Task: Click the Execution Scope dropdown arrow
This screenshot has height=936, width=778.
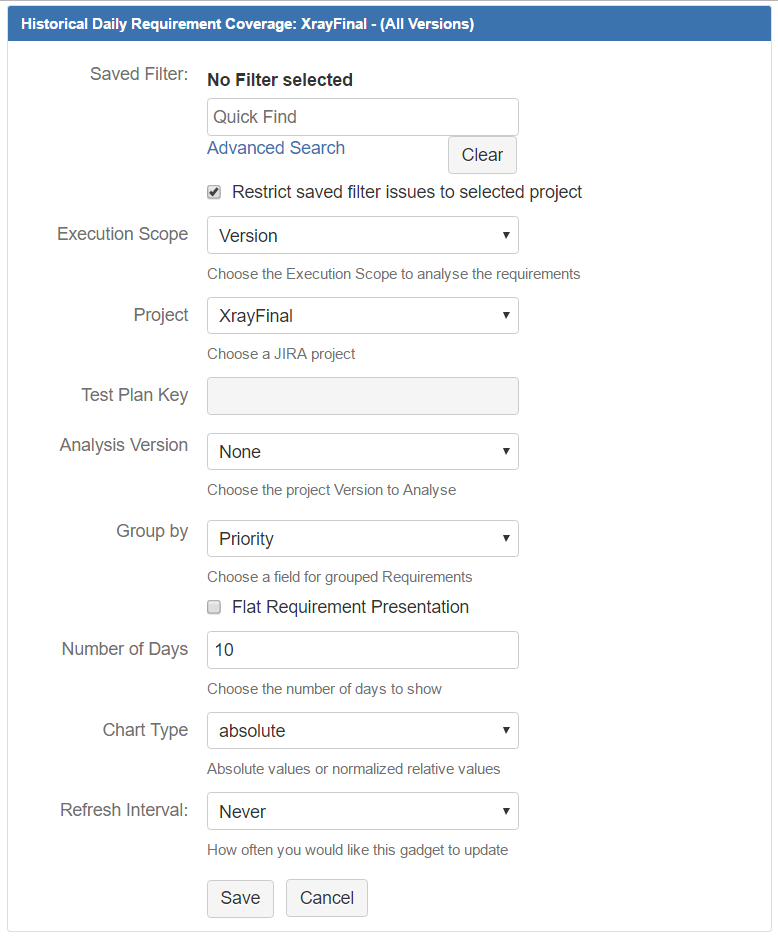Action: (506, 235)
